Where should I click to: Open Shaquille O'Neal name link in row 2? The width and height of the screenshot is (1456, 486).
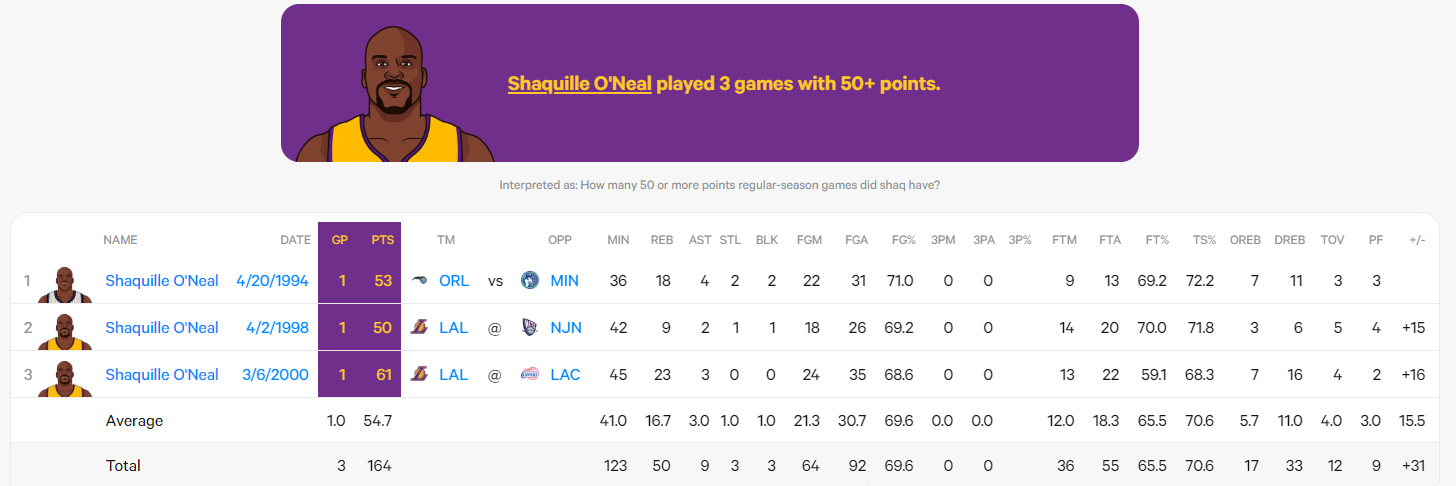162,328
